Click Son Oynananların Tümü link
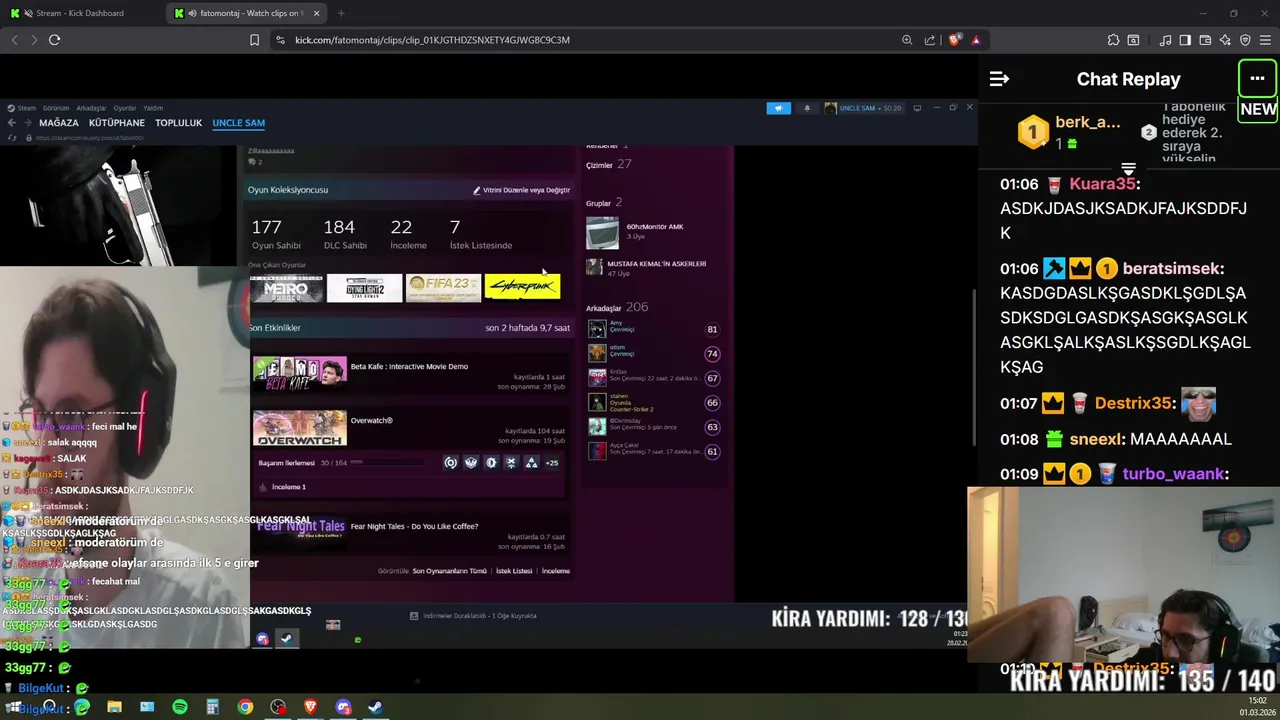The height and width of the screenshot is (720, 1280). coord(449,571)
